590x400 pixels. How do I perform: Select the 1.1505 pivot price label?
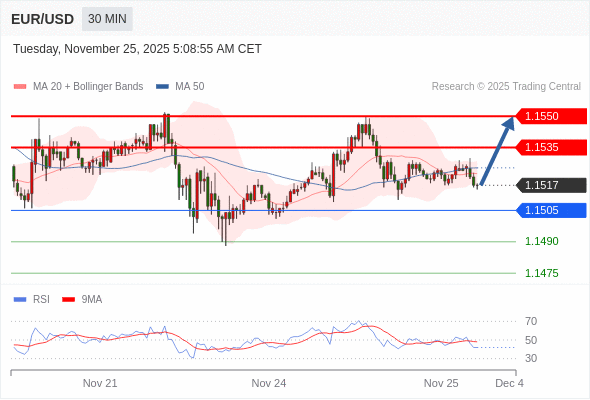pos(551,210)
